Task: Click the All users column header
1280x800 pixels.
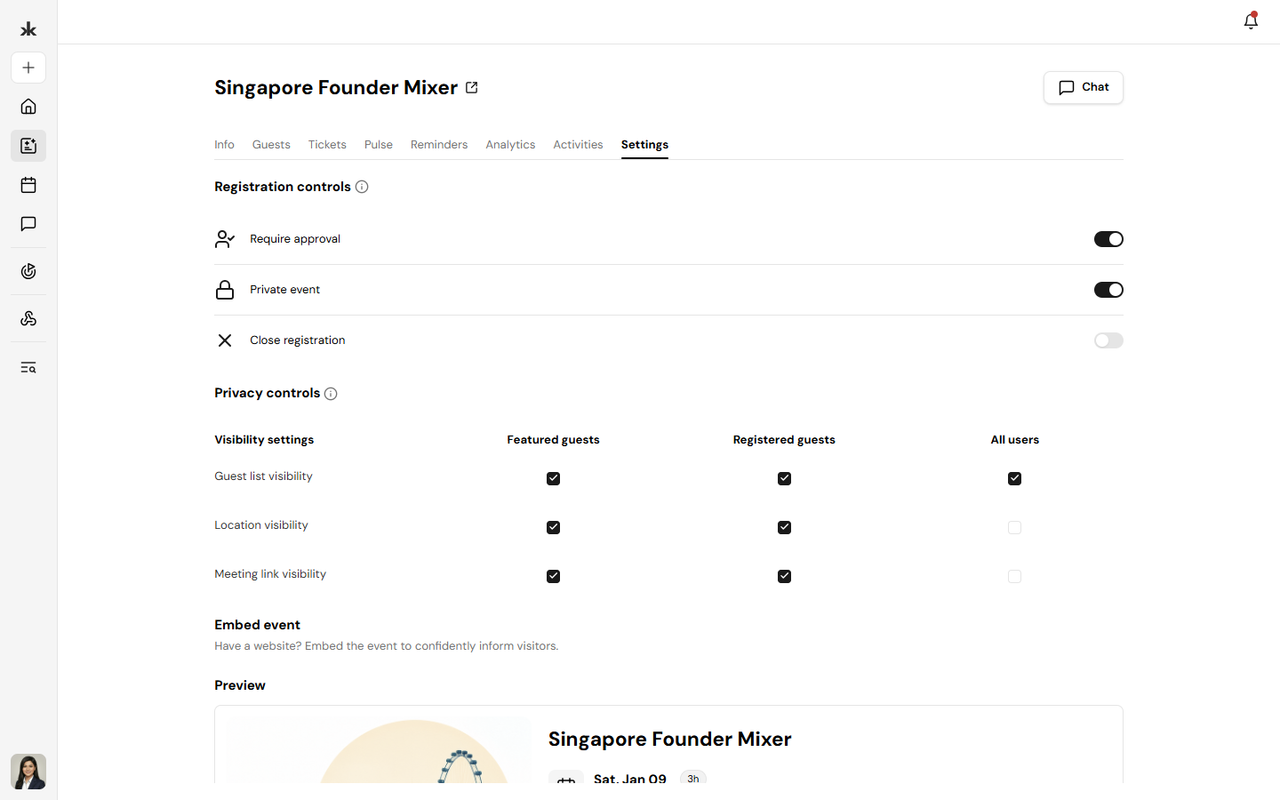Action: pos(1015,440)
